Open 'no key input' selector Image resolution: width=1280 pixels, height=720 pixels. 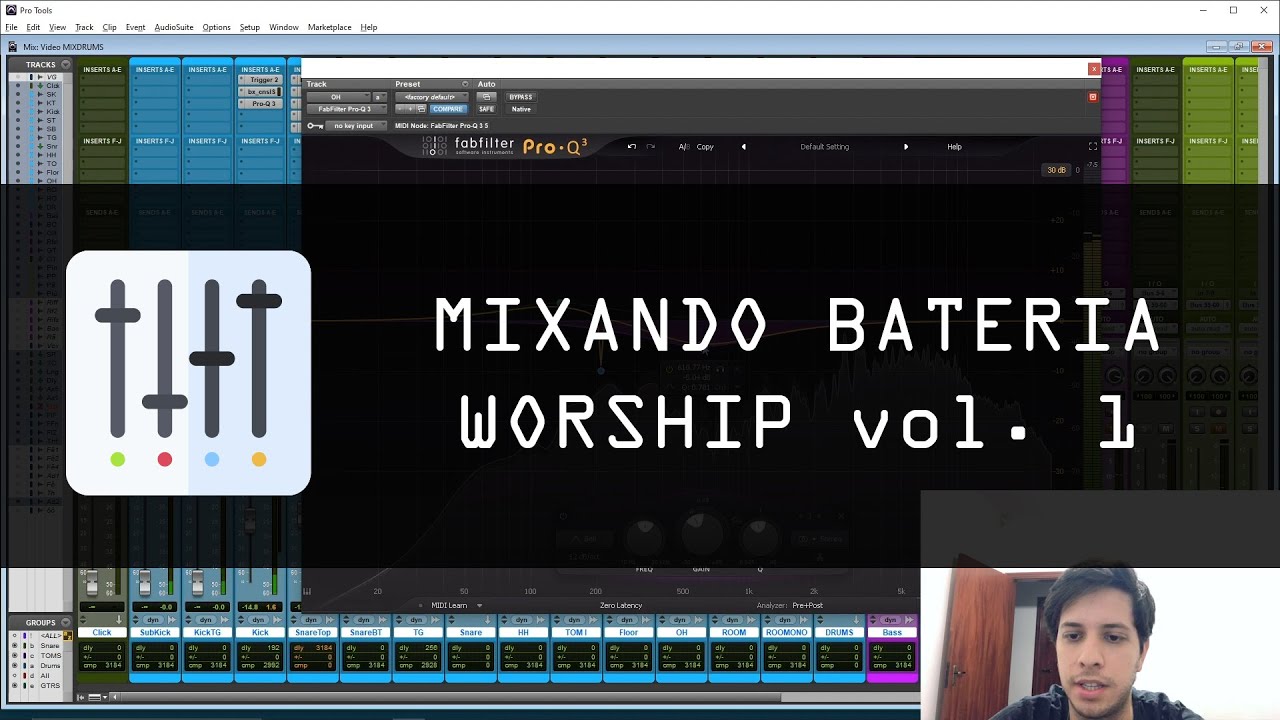coord(356,126)
